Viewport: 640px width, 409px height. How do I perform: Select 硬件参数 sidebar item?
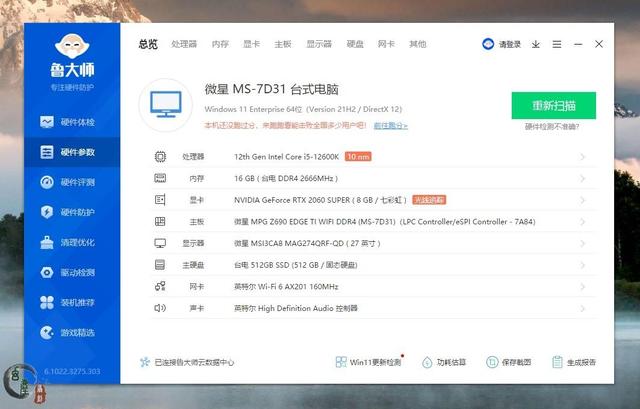[x=72, y=152]
